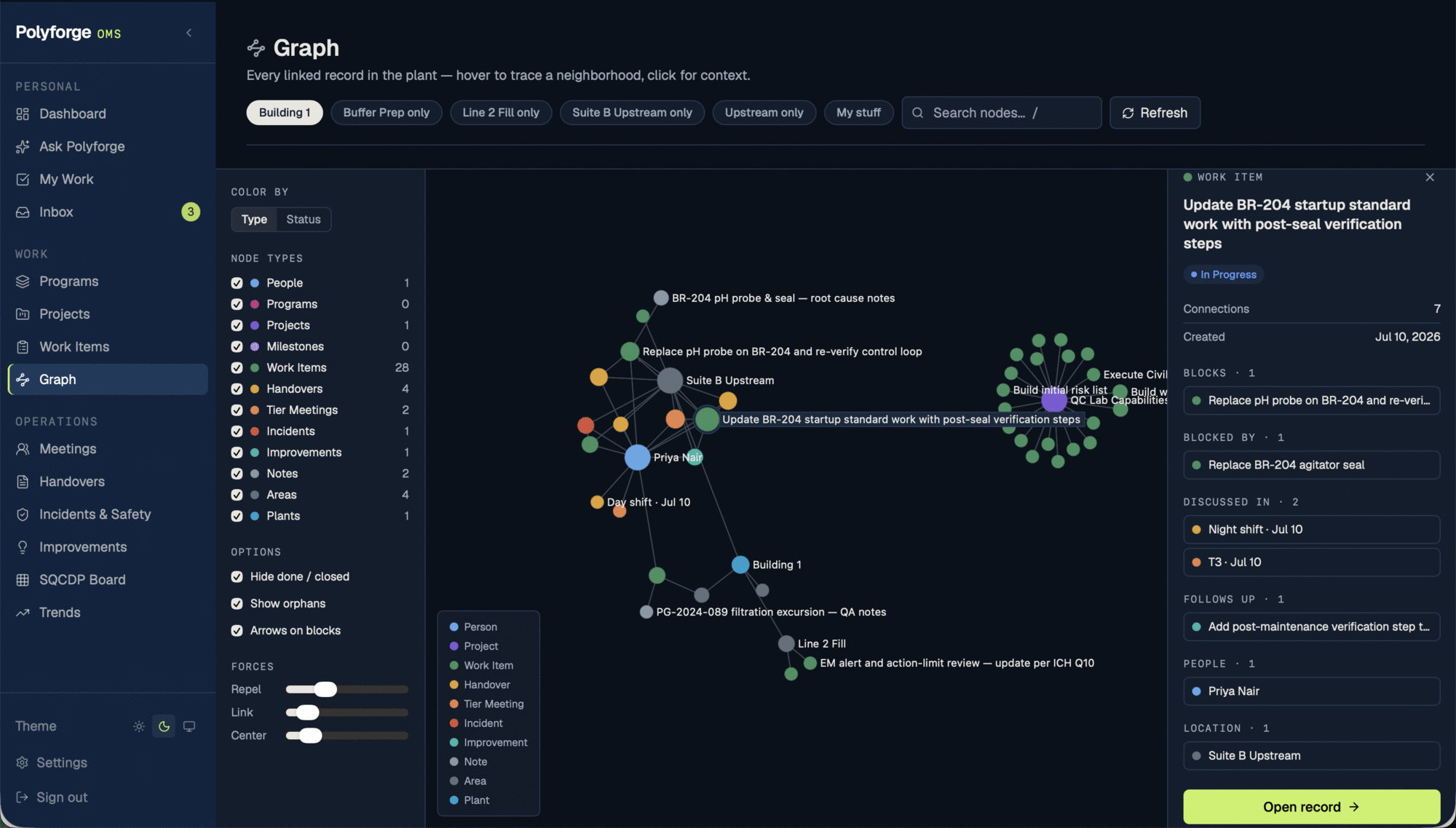Click the Priya Nair node in graph
The image size is (1456, 828).
click(637, 457)
